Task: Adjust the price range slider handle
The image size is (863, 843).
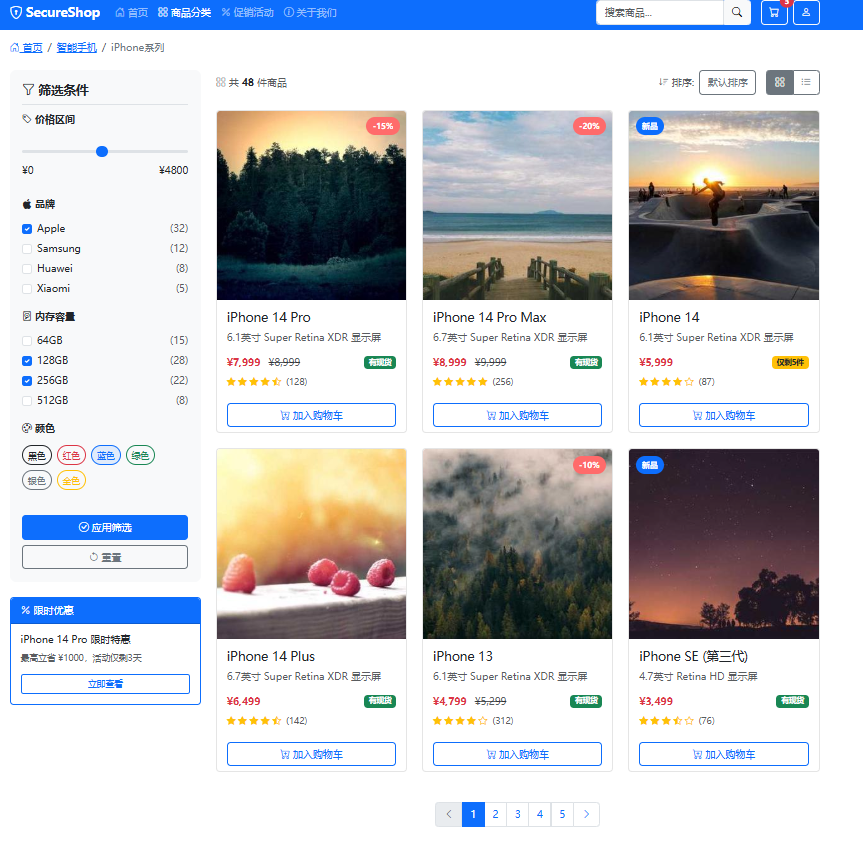Action: coord(102,151)
